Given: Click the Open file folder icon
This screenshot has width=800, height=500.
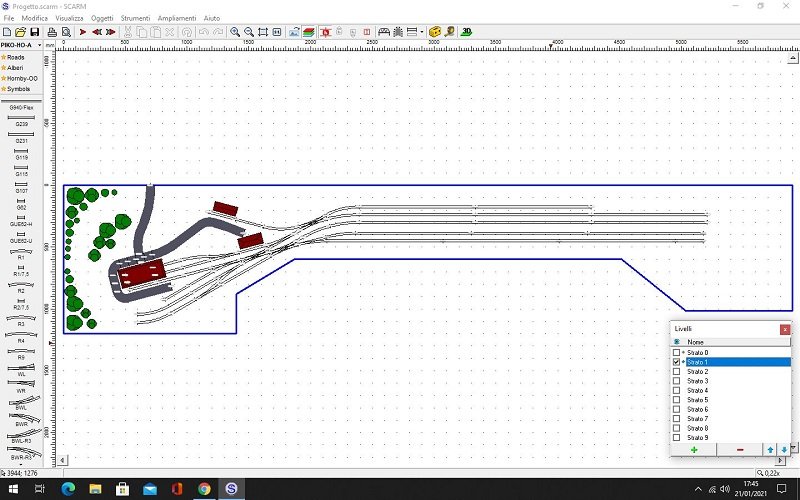Looking at the screenshot, I should pos(21,32).
